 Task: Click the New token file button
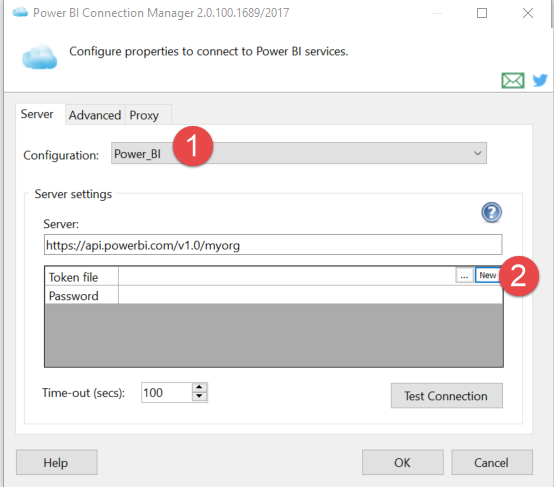487,275
